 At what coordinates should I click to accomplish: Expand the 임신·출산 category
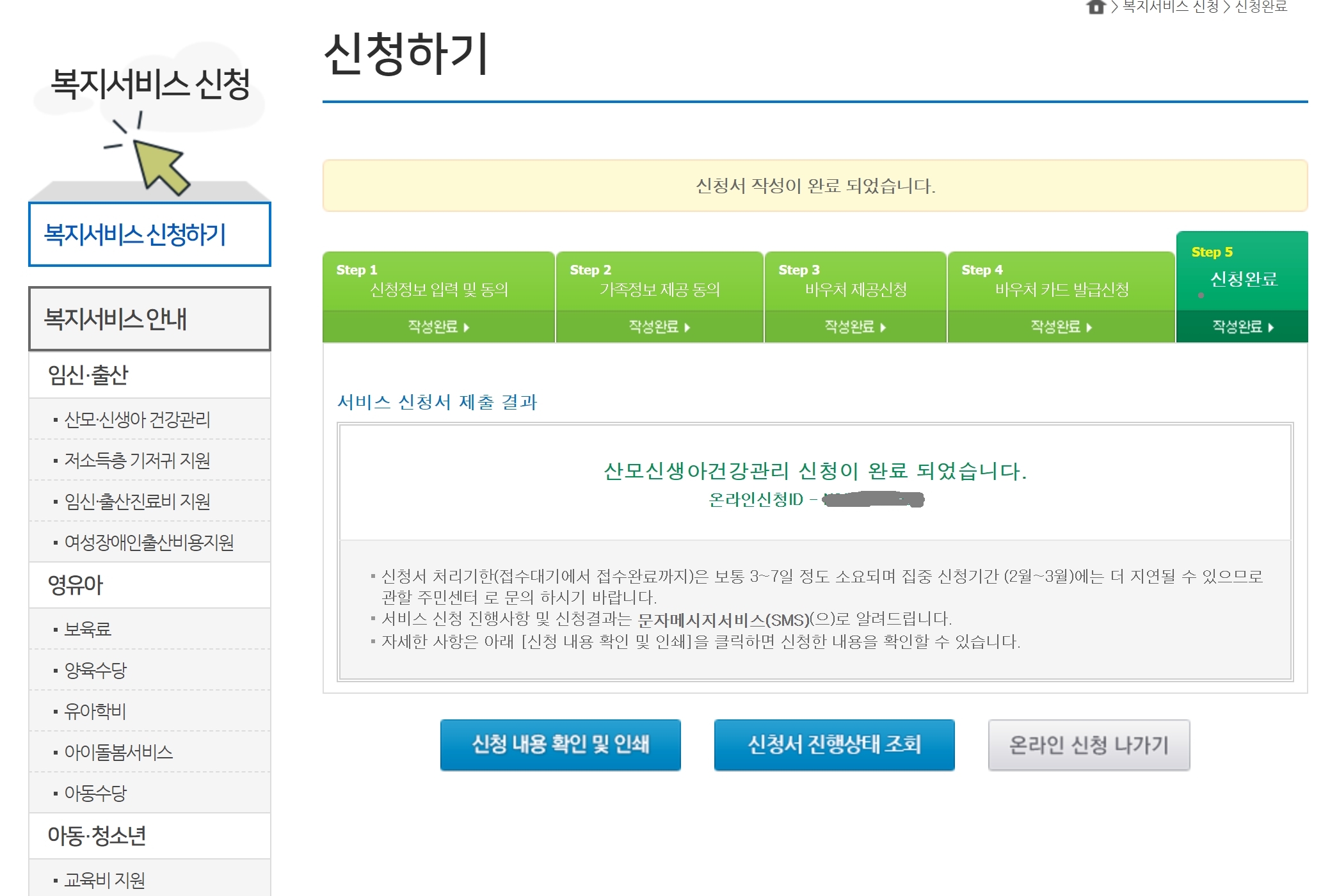[x=88, y=375]
